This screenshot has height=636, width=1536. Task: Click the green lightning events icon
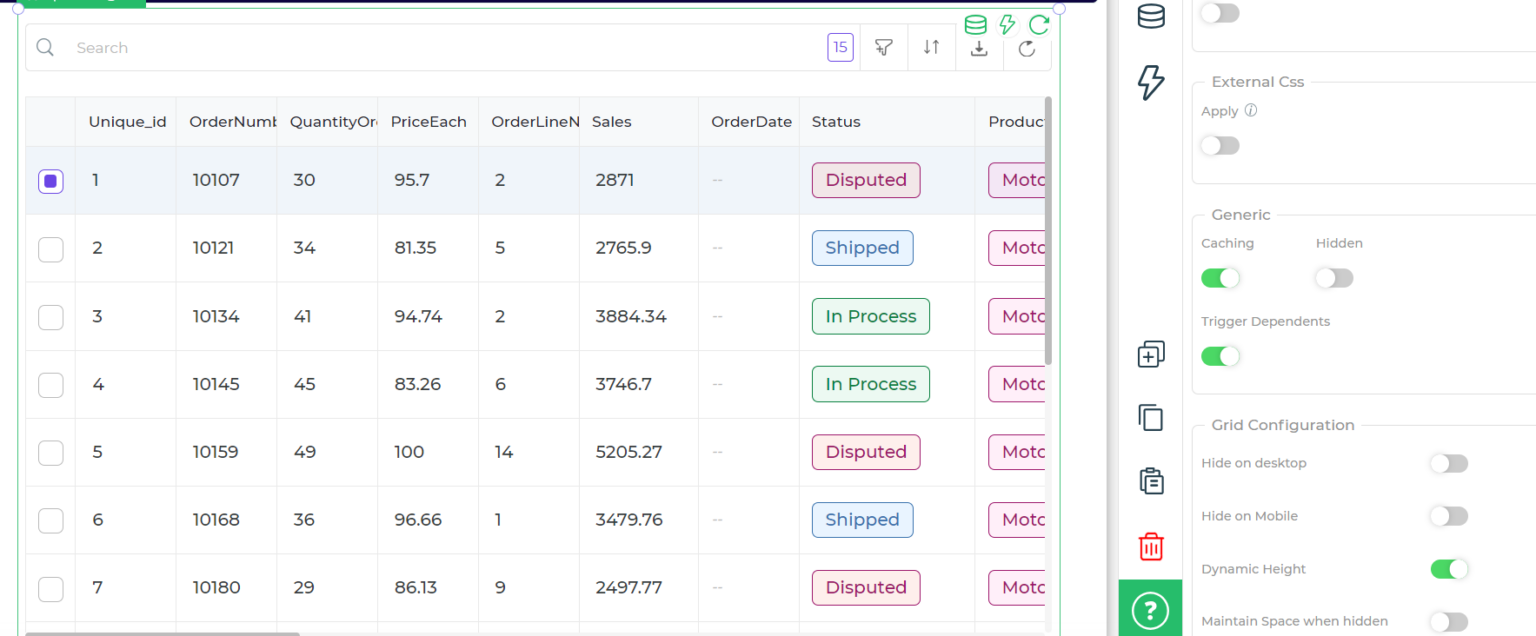pyautogui.click(x=1007, y=24)
